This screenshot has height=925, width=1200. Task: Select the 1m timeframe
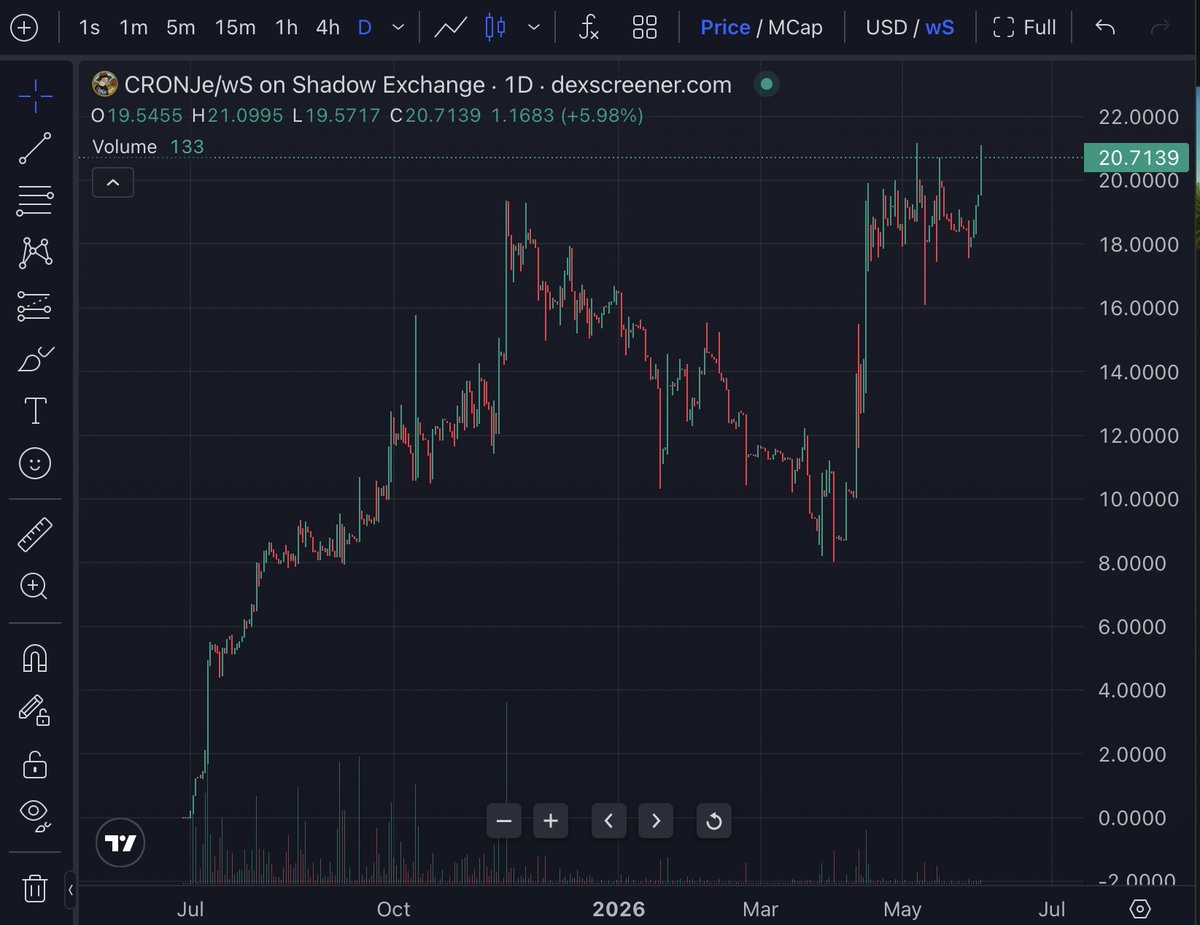[133, 28]
